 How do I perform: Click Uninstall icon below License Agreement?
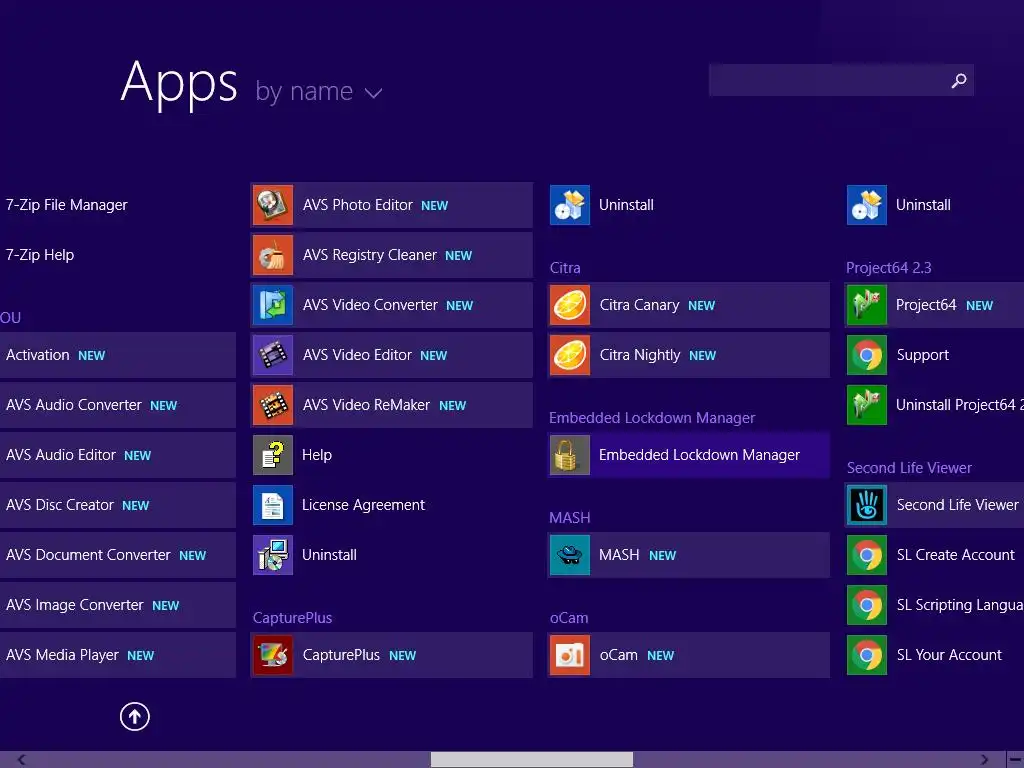[x=273, y=555]
